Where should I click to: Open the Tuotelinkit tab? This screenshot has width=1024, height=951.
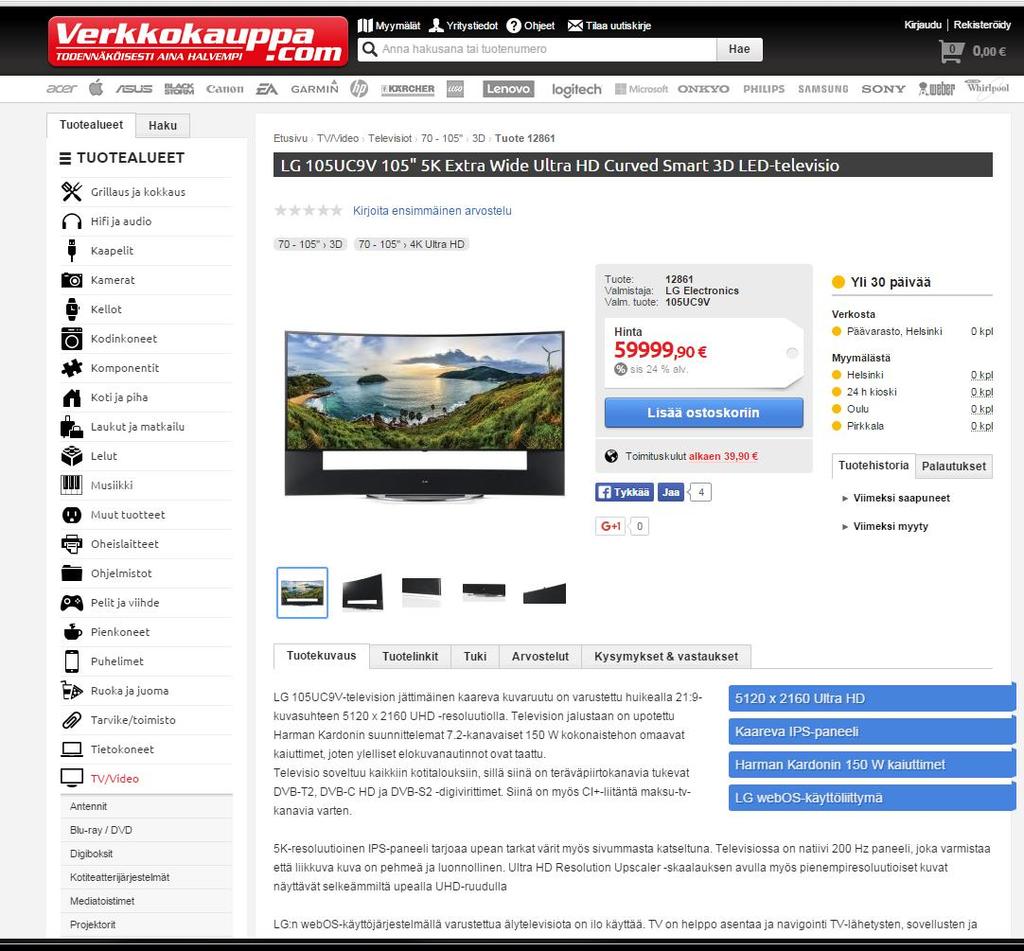coord(410,656)
